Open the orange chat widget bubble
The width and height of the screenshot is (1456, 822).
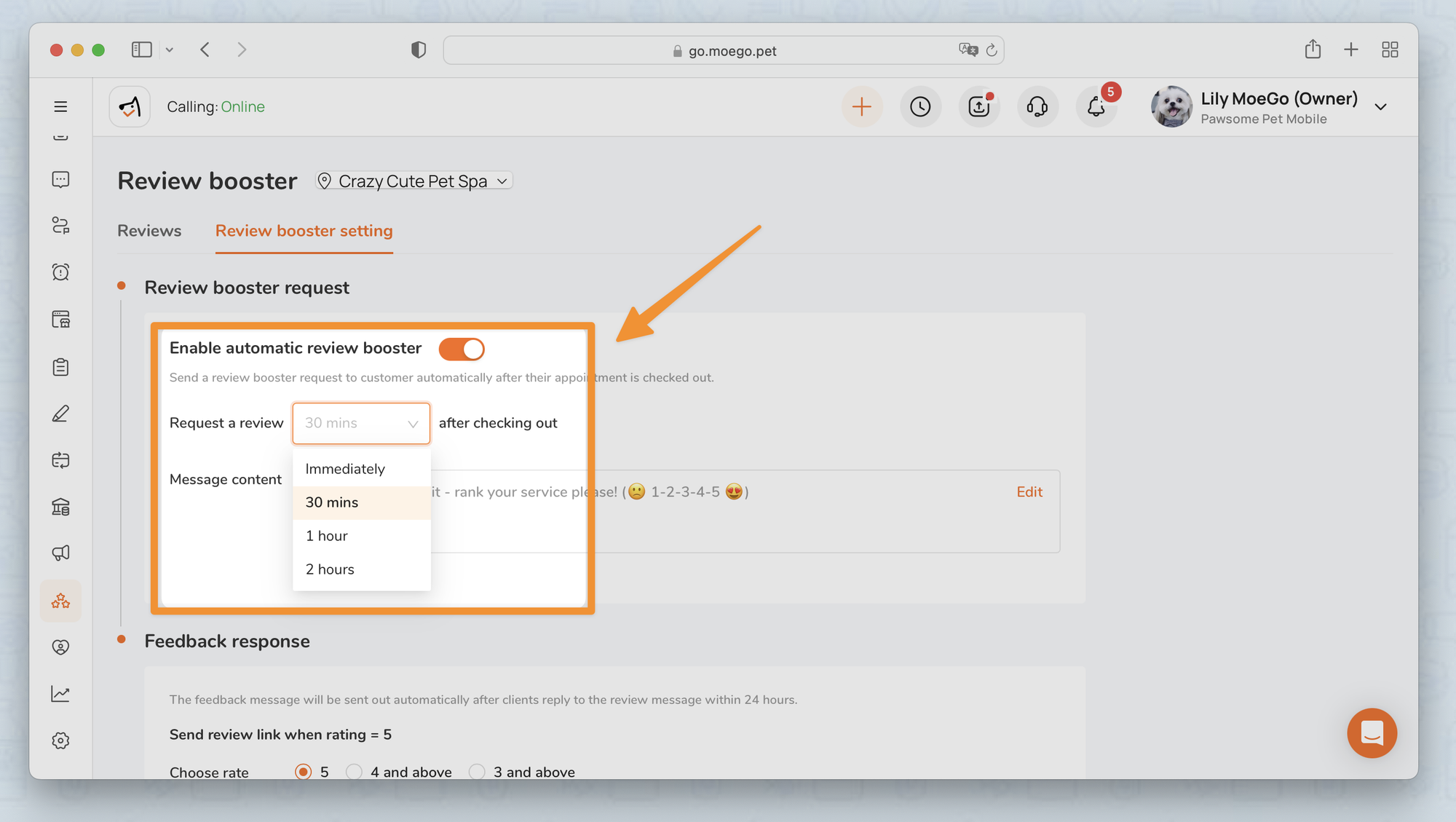1372,733
